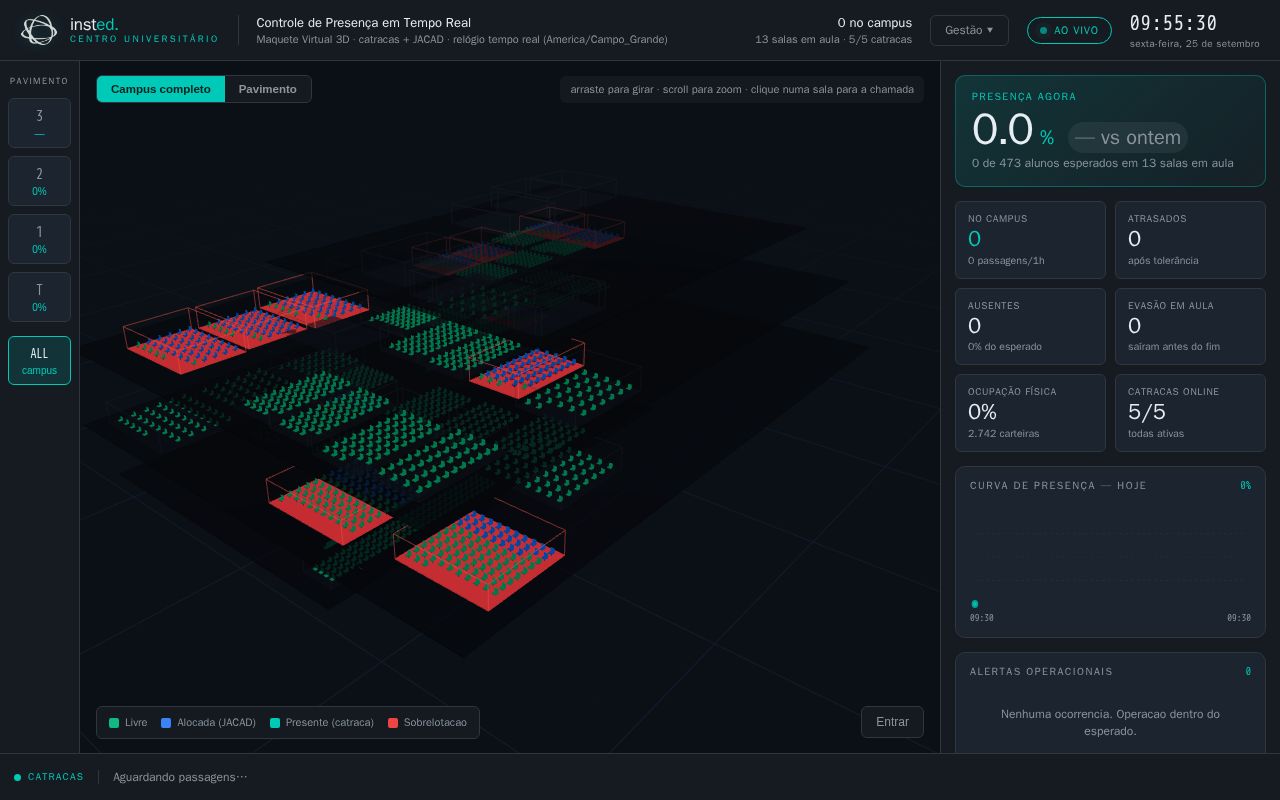Screen dimensions: 1280x800
Task: Click the Insted atom logo icon
Action: (39, 30)
